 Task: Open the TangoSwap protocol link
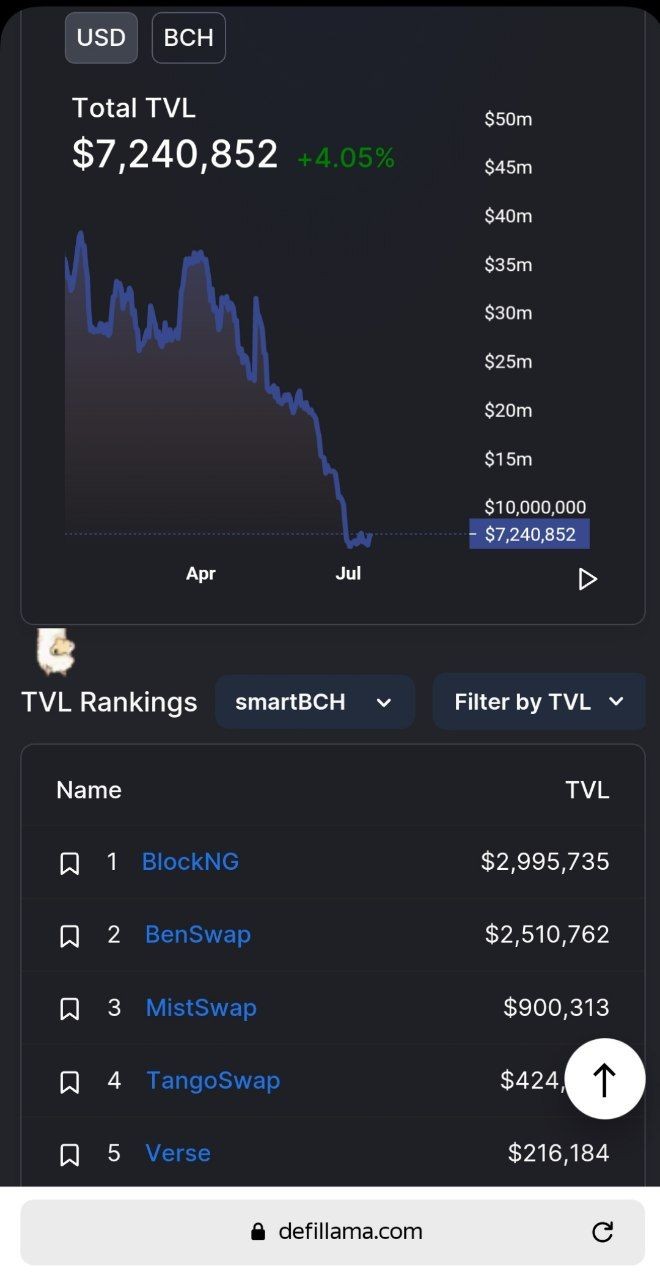click(213, 1081)
